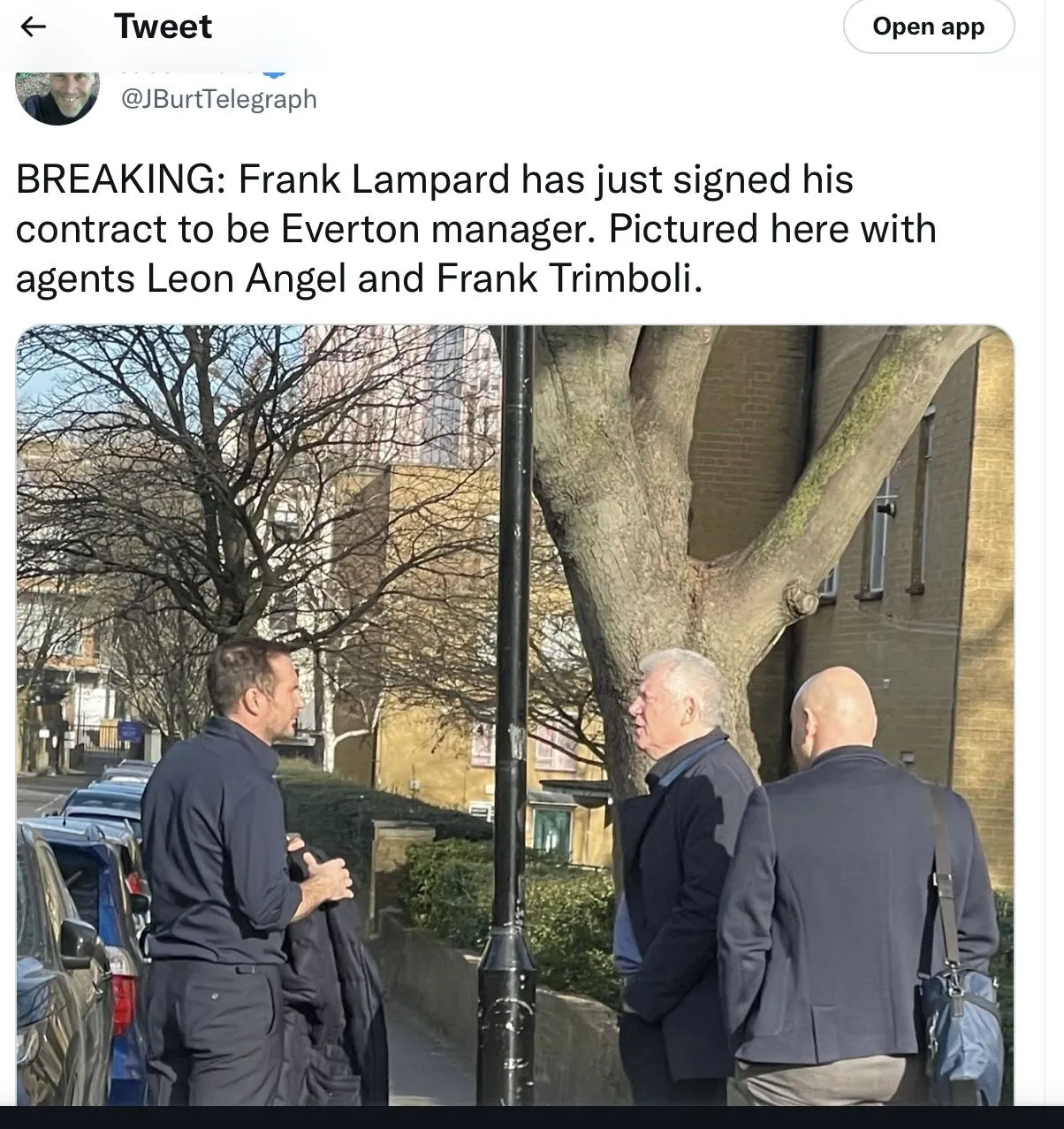The image size is (1064, 1129).
Task: Click the name Leon Angel in tweet text
Action: 247,278
